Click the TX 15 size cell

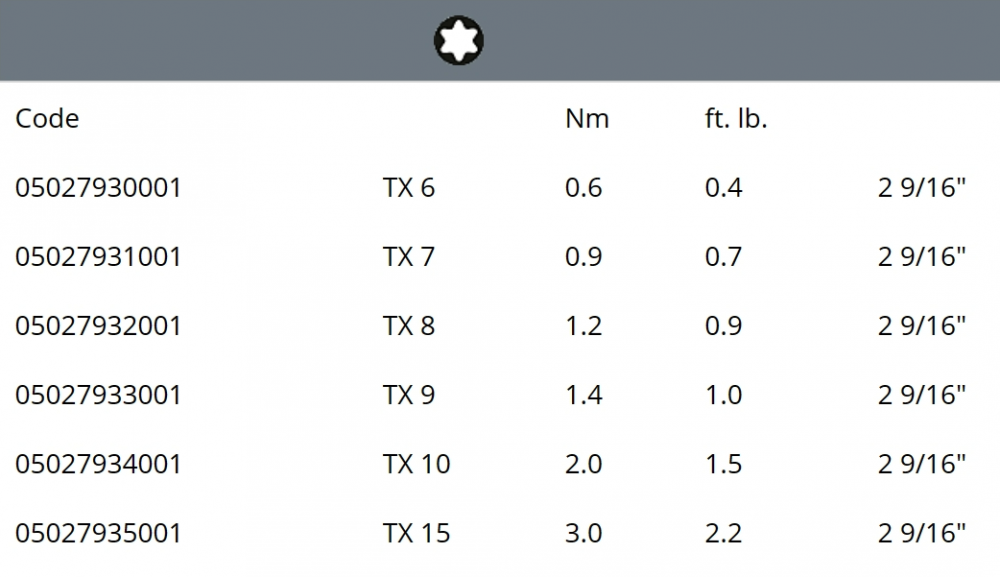point(416,533)
